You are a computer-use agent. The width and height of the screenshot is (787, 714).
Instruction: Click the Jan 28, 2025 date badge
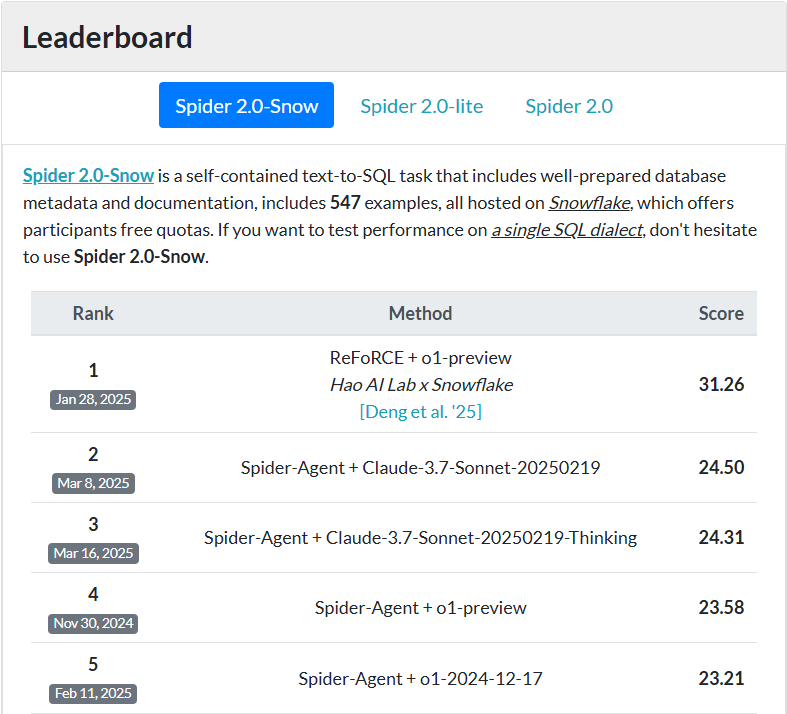(94, 400)
